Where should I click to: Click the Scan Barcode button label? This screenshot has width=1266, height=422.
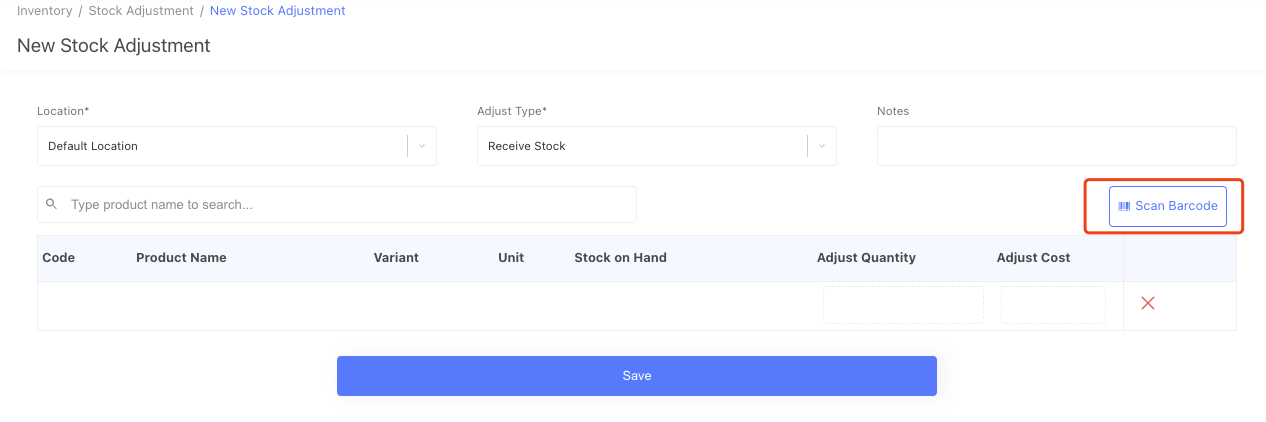click(1176, 206)
